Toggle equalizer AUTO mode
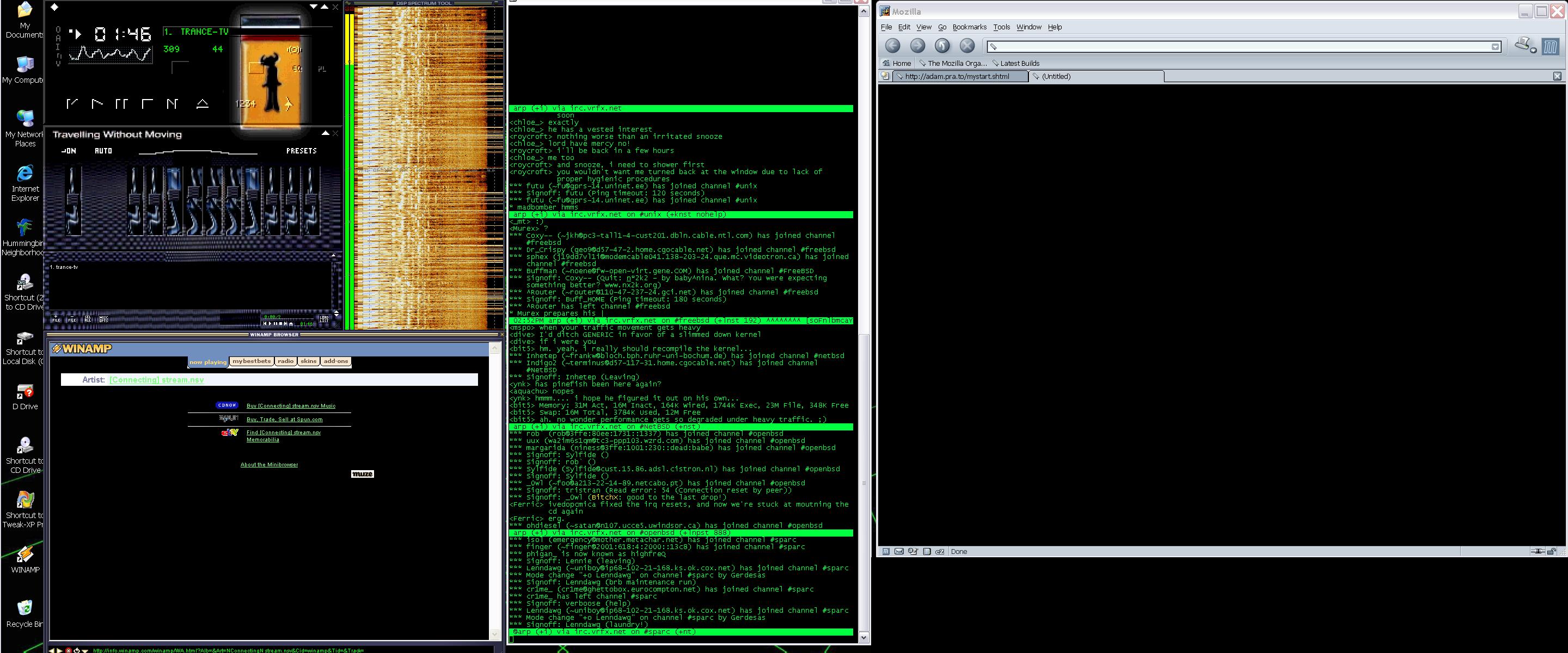The image size is (1568, 653). [x=103, y=151]
